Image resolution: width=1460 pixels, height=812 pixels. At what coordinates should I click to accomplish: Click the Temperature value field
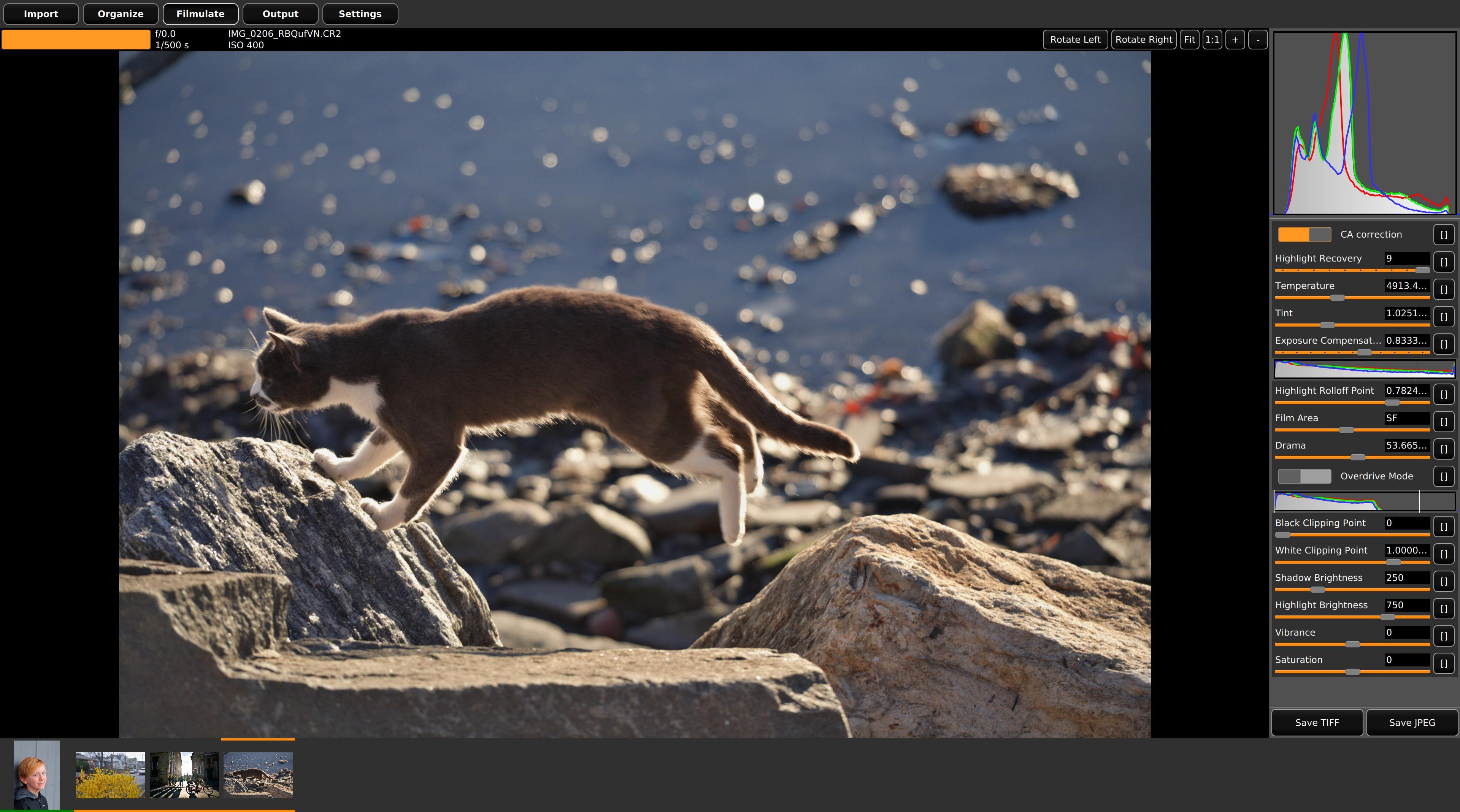1407,285
